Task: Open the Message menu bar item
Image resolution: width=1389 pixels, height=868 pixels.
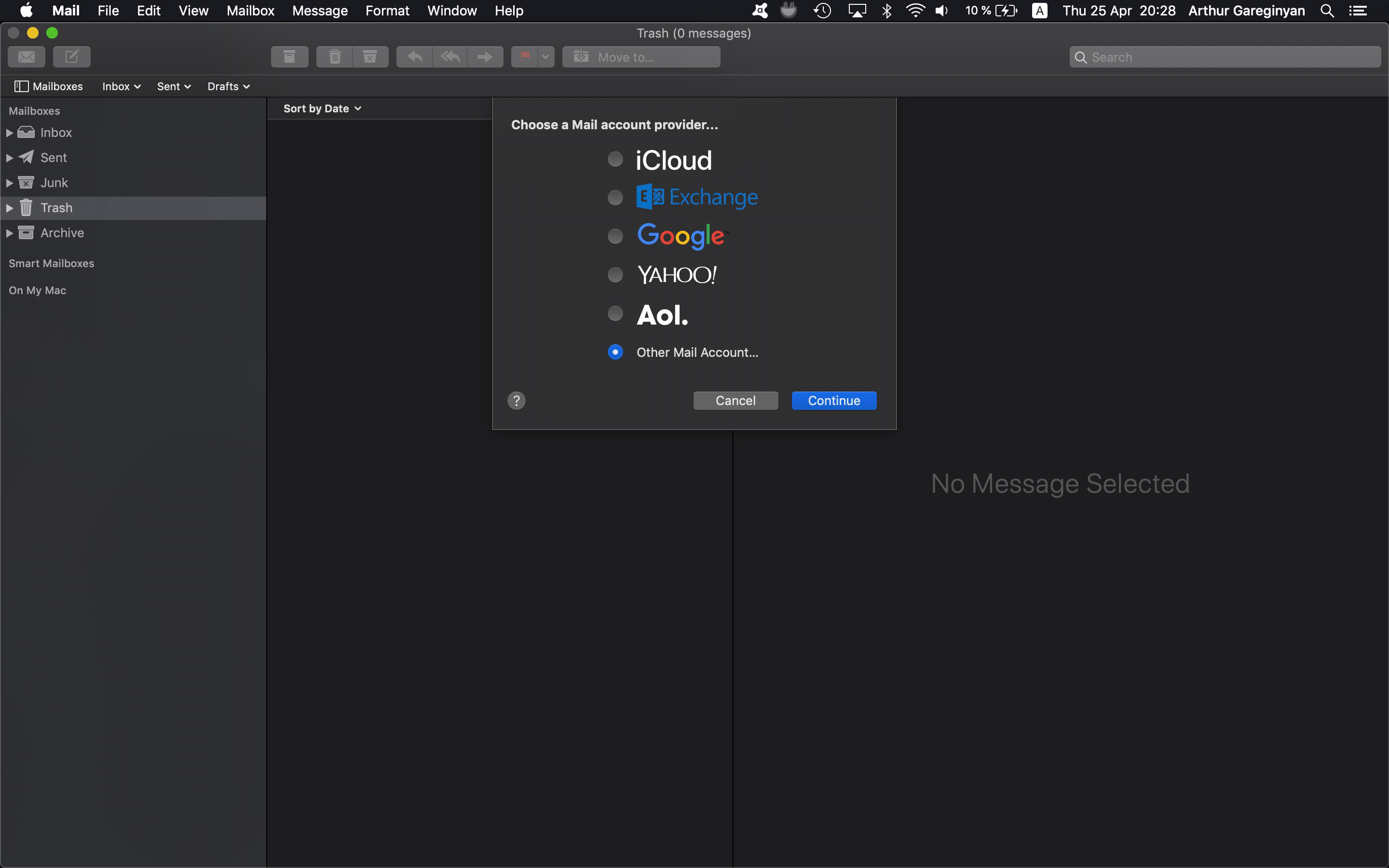Action: tap(318, 11)
